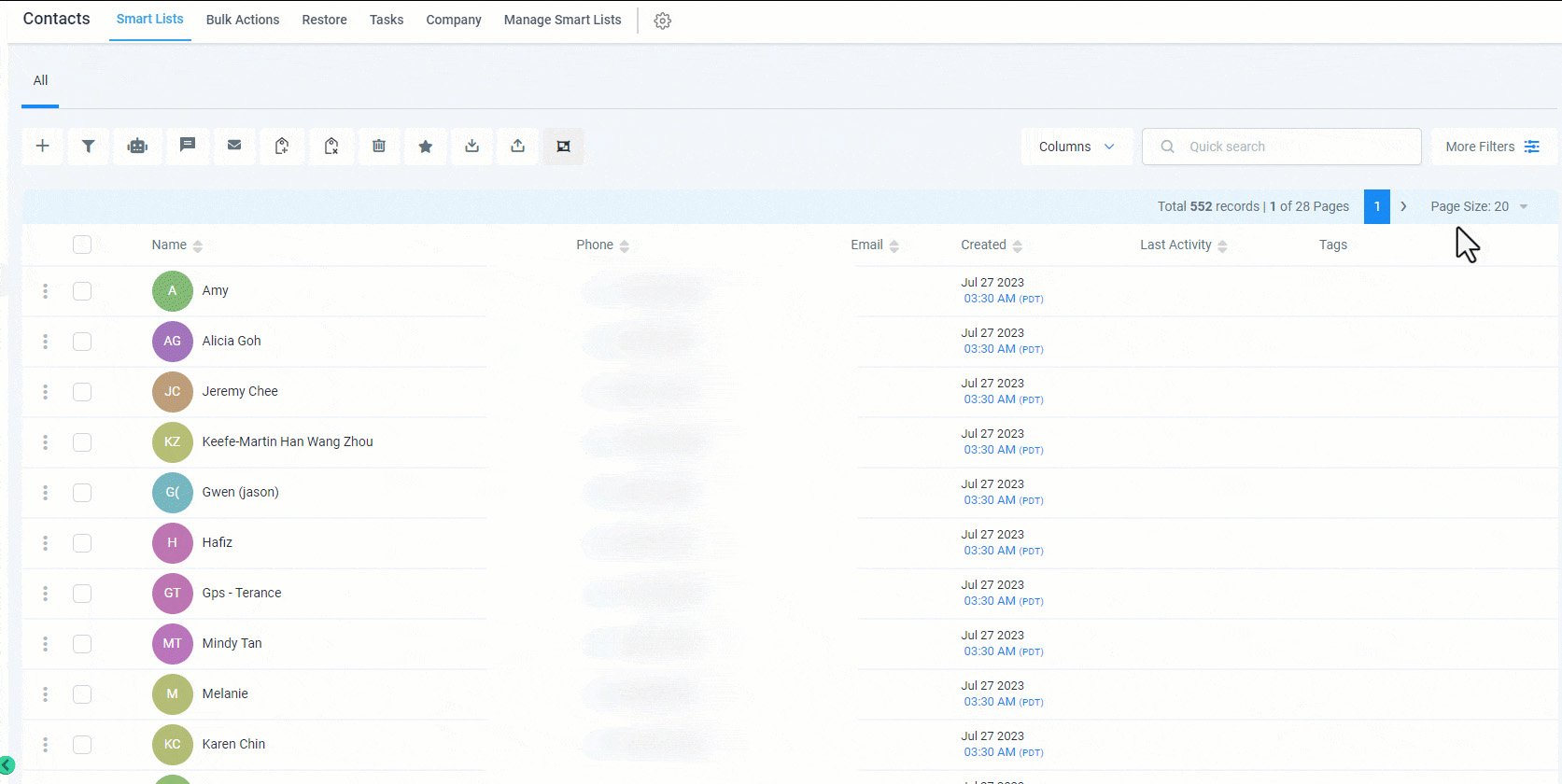Image resolution: width=1562 pixels, height=784 pixels.
Task: Click the More Filters sliders icon
Action: pos(1532,147)
